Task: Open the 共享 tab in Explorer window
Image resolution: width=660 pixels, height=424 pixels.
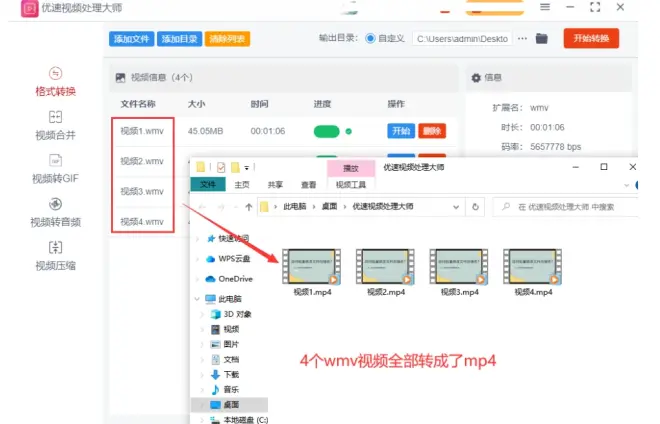Action: [x=275, y=185]
